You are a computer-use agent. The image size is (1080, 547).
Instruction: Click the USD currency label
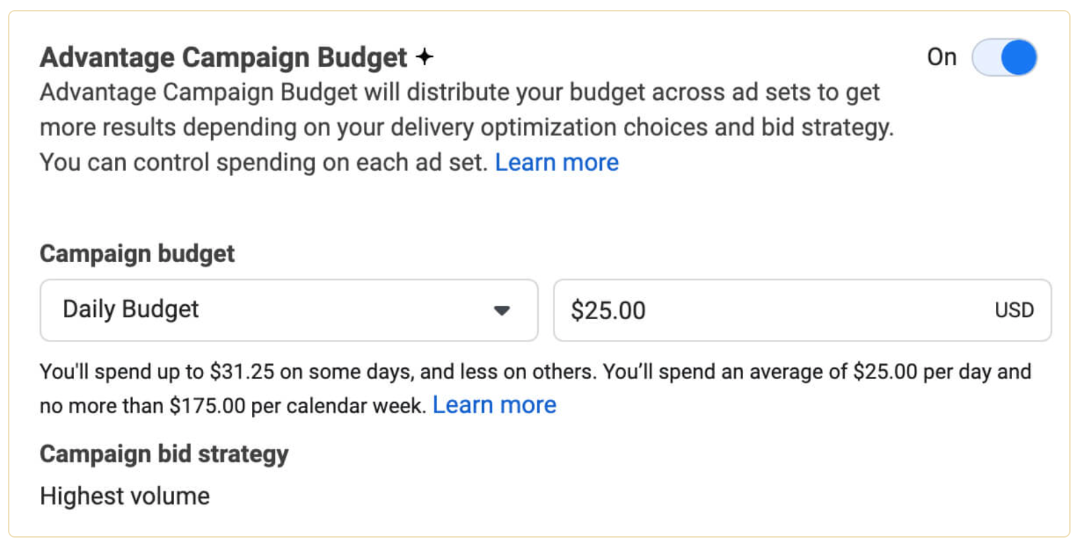pos(1013,311)
